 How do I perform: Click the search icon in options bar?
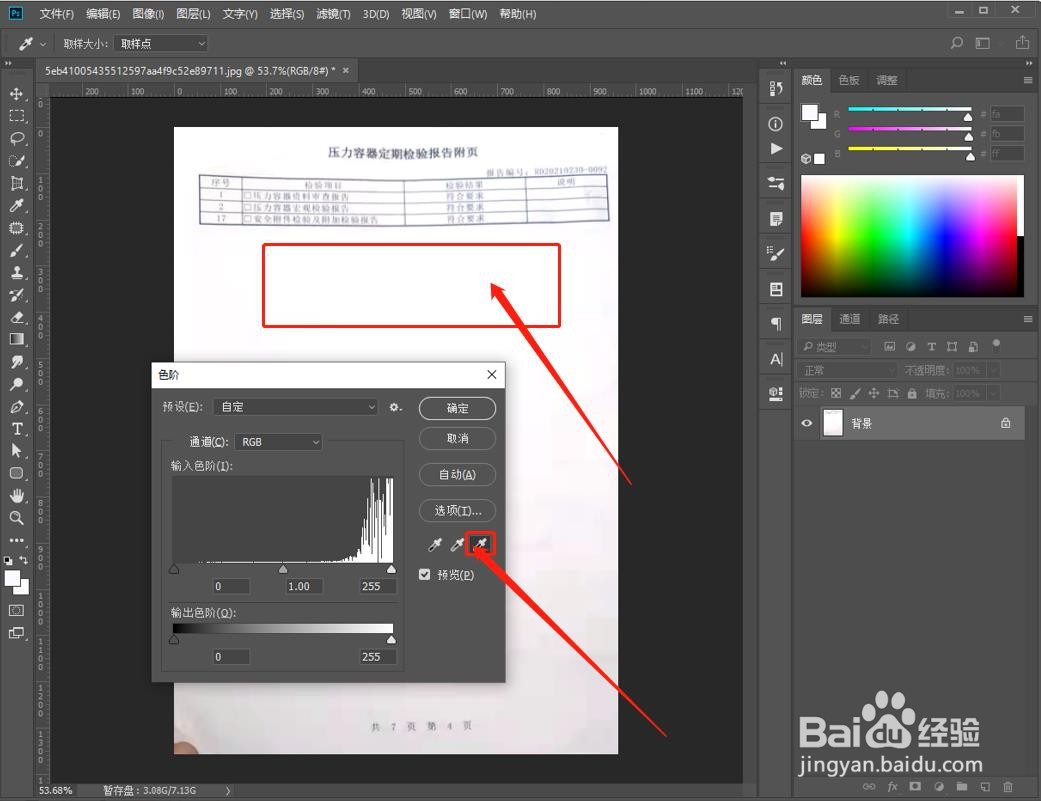click(957, 43)
